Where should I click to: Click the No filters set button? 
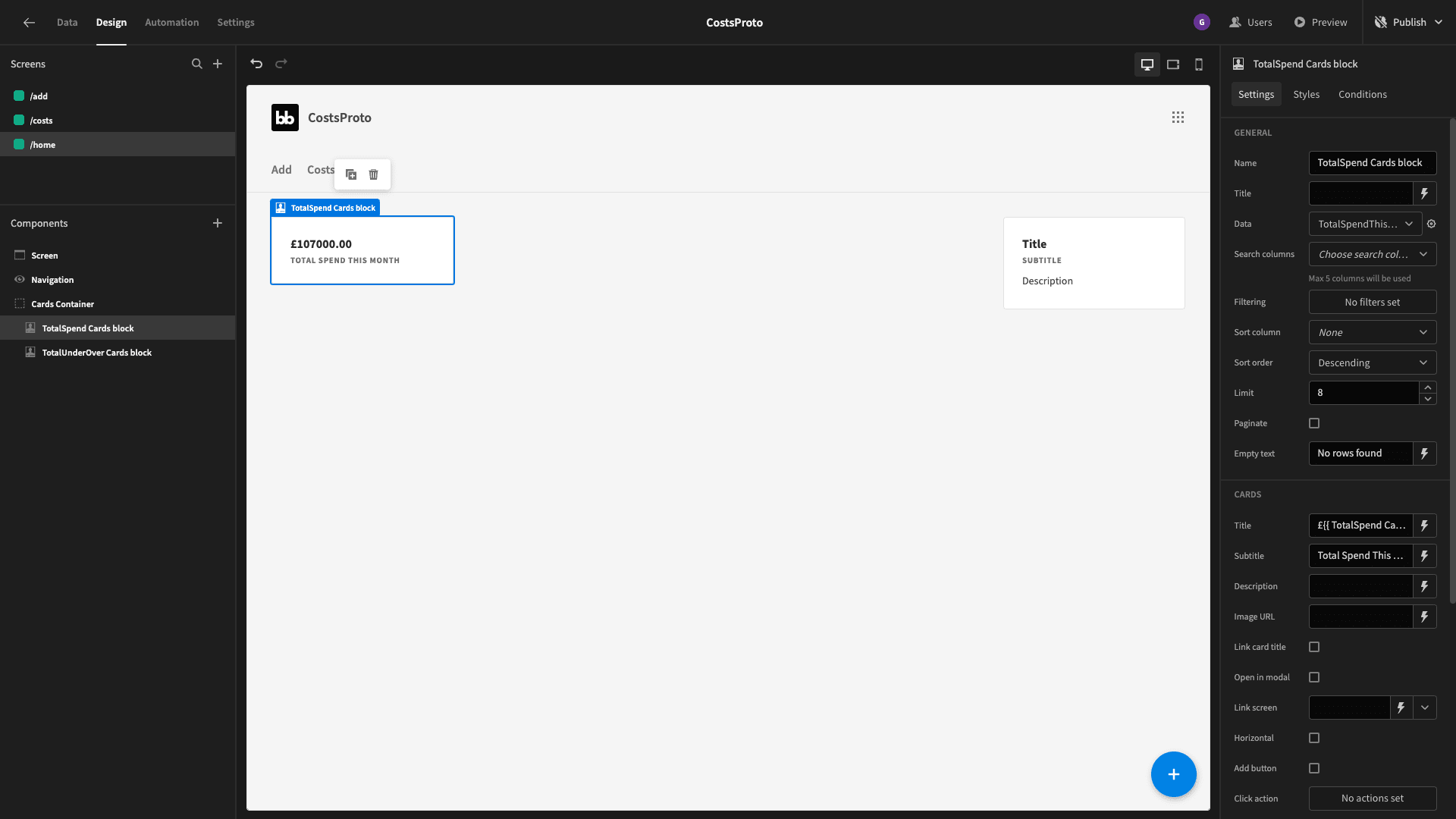click(x=1373, y=302)
